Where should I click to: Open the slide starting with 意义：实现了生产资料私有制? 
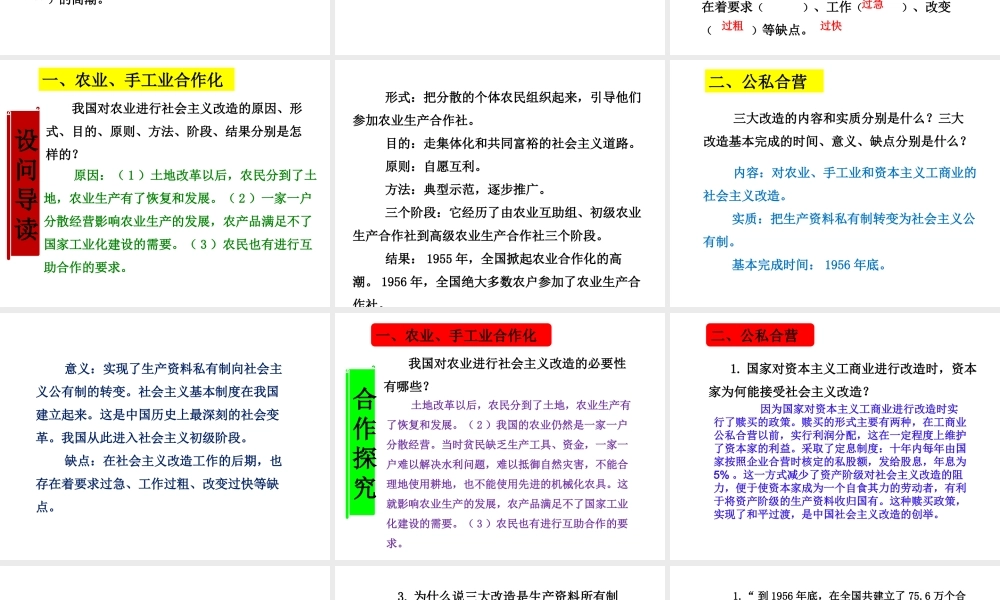[x=165, y=436]
